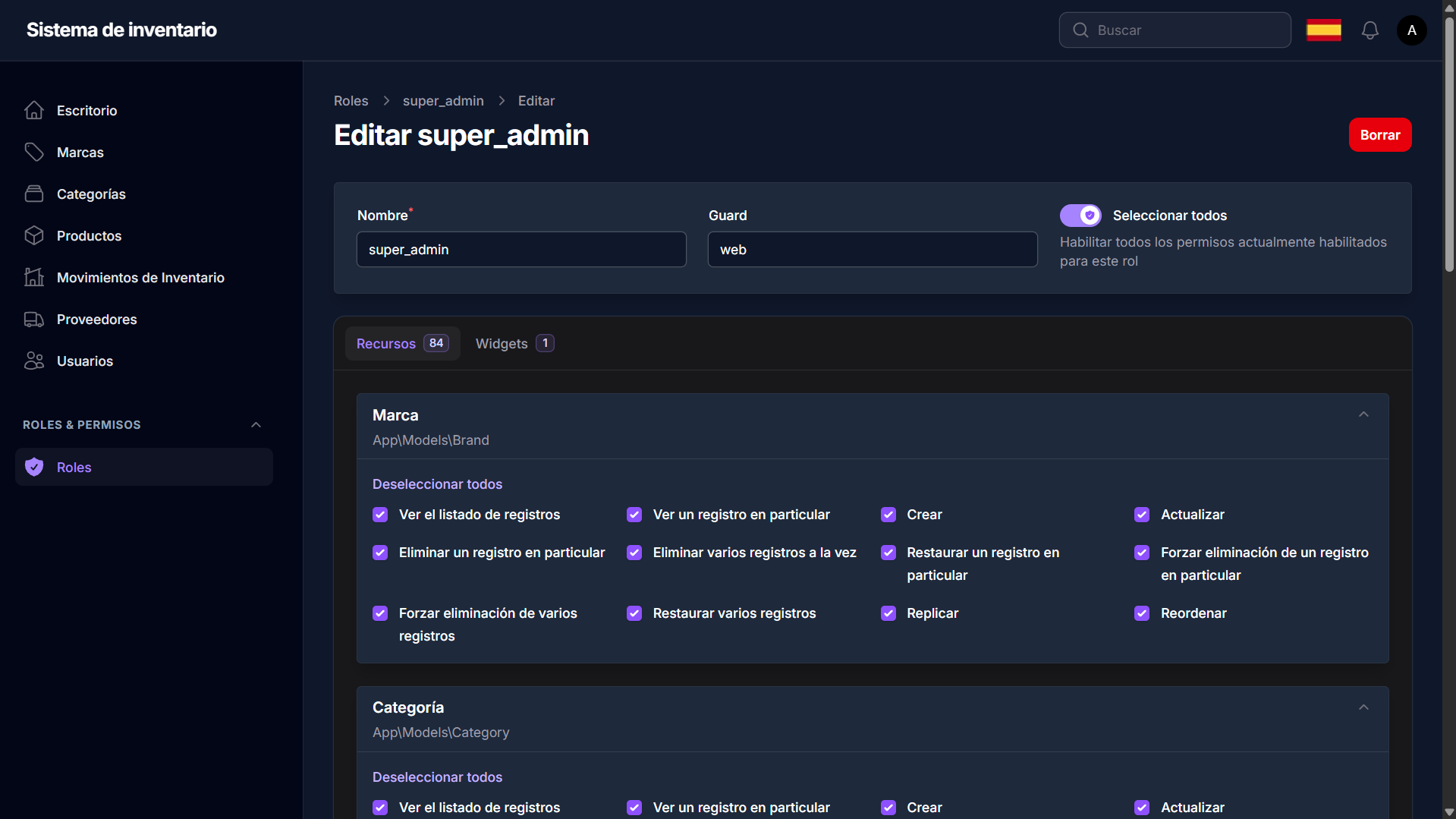Collapse the Roles & Permisos sidebar group

tap(256, 425)
